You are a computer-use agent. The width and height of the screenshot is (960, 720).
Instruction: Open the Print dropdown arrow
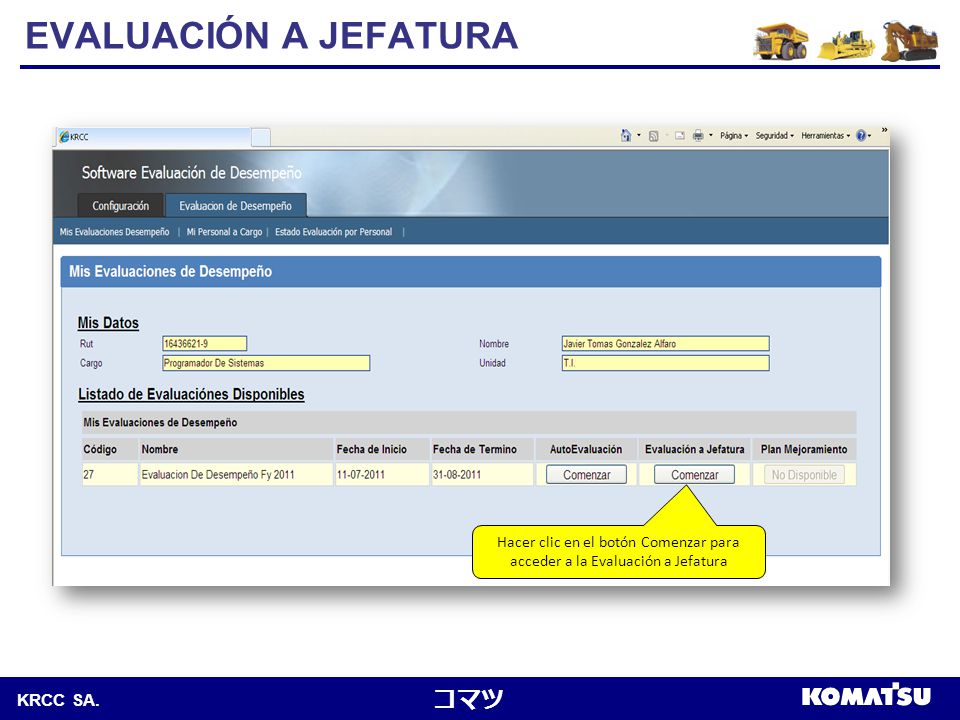pyautogui.click(x=711, y=135)
